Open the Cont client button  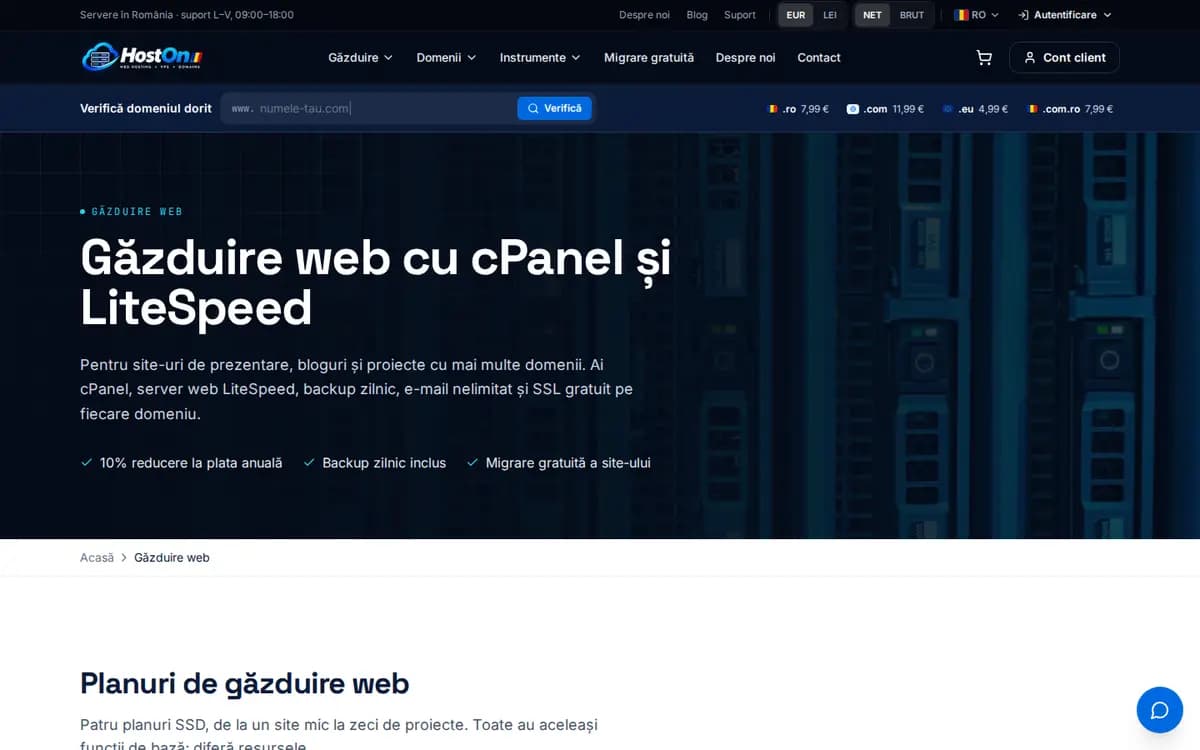[x=1064, y=58]
